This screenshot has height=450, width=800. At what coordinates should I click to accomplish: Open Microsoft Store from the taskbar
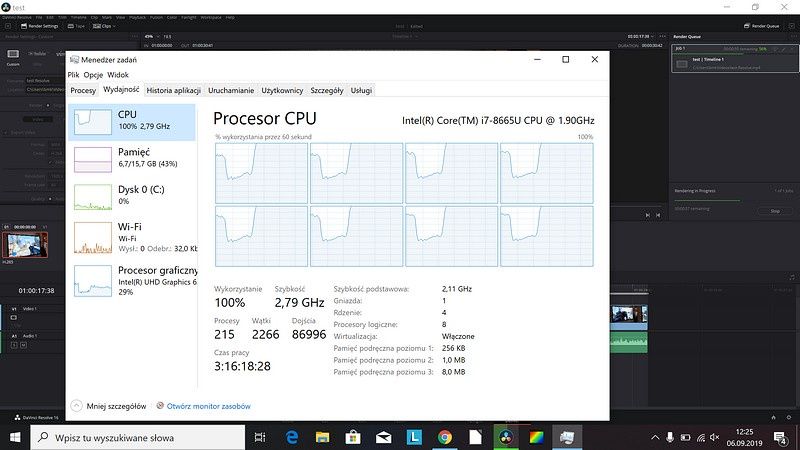pos(353,437)
